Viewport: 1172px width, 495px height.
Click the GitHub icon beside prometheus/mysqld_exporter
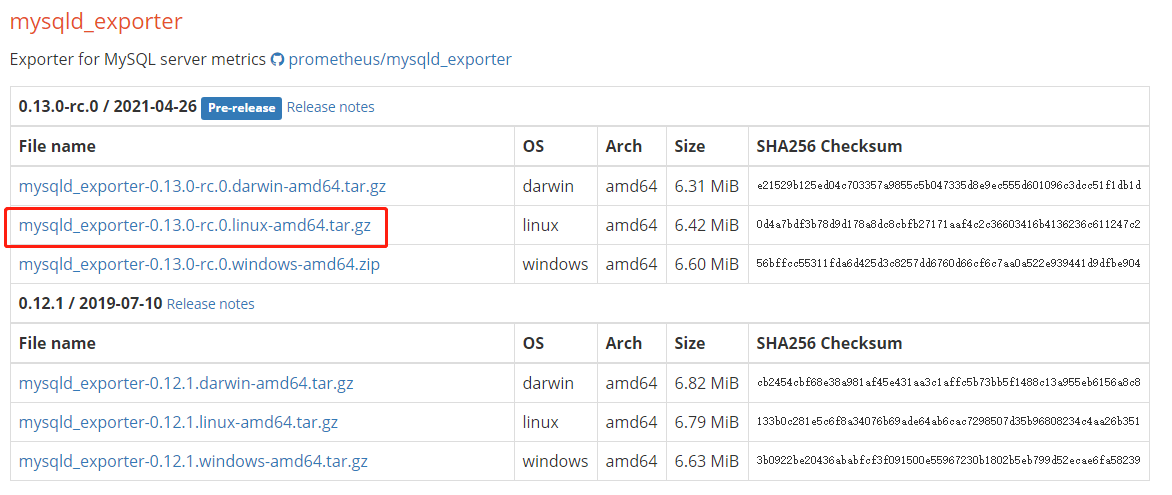click(277, 60)
